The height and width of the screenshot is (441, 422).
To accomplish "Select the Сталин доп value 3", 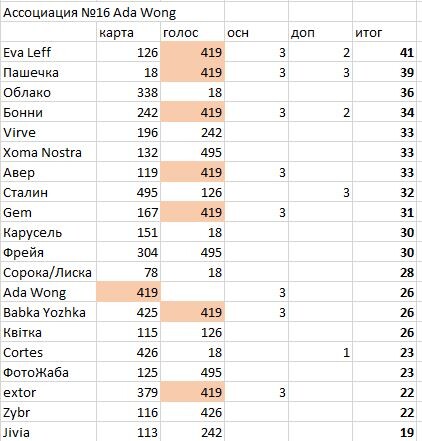I will click(x=320, y=192).
